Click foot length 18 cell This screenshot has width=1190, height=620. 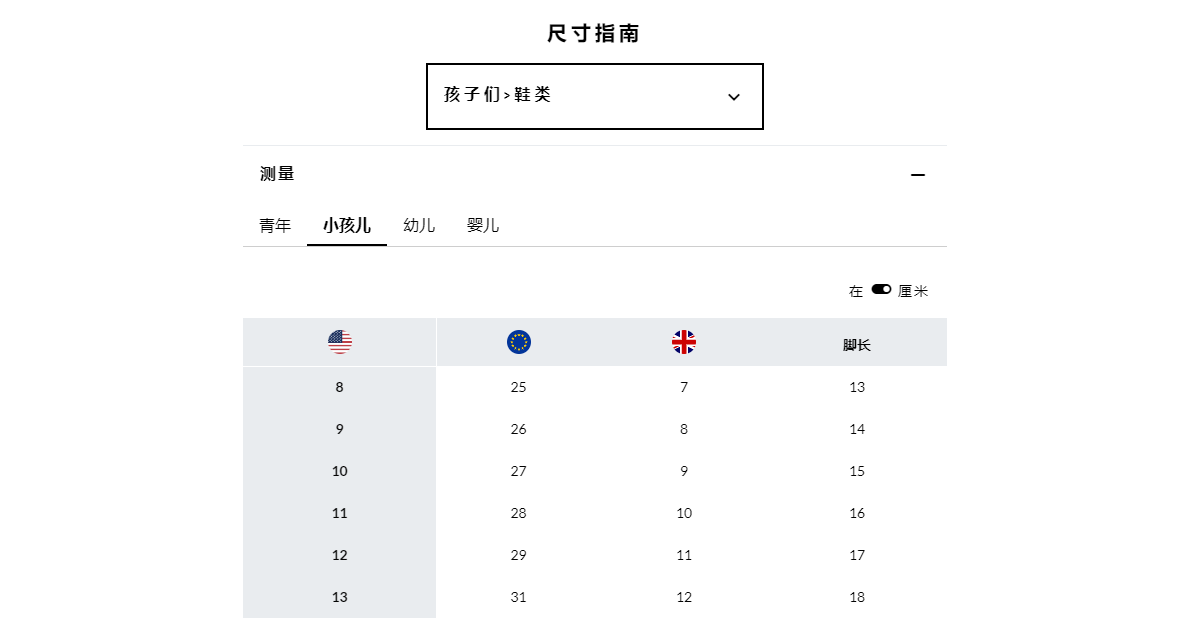[857, 597]
